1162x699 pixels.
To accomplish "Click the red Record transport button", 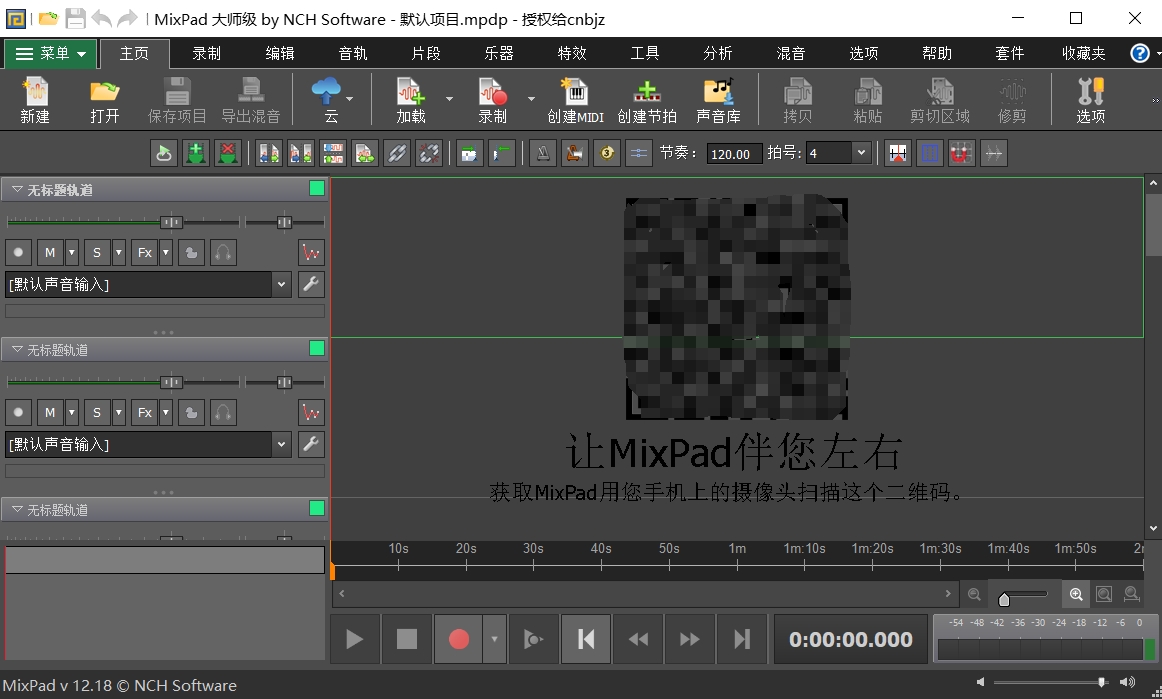I will [x=459, y=639].
